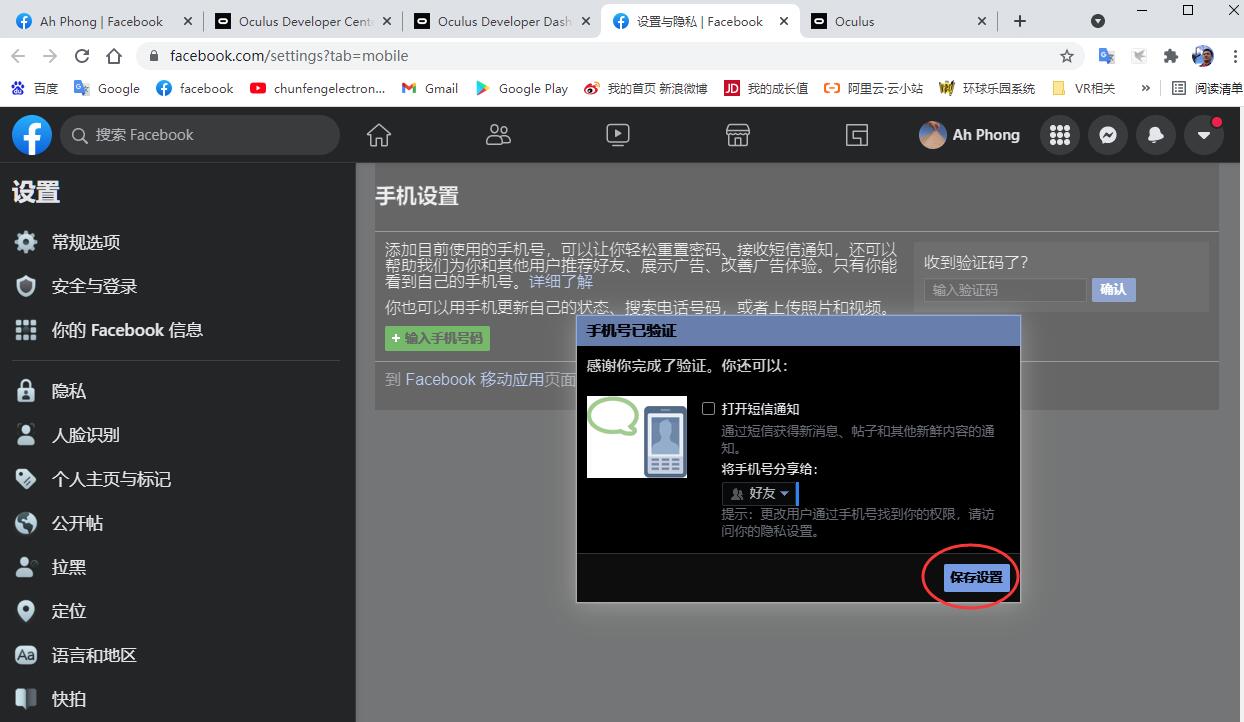This screenshot has height=722, width=1244.
Task: Open the Gaming icon in top navigation
Action: (x=857, y=135)
